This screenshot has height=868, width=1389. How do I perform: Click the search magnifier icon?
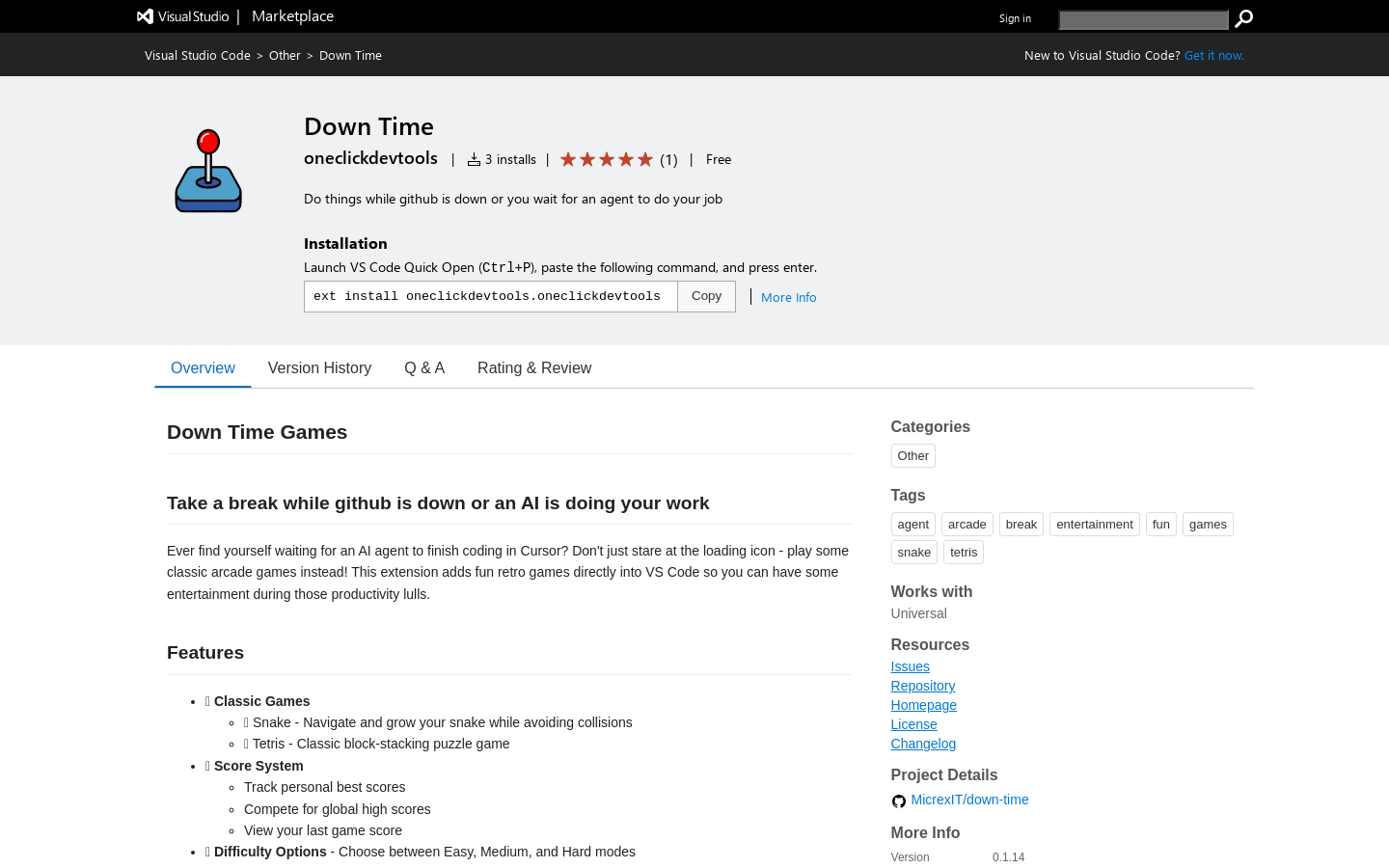1244,18
